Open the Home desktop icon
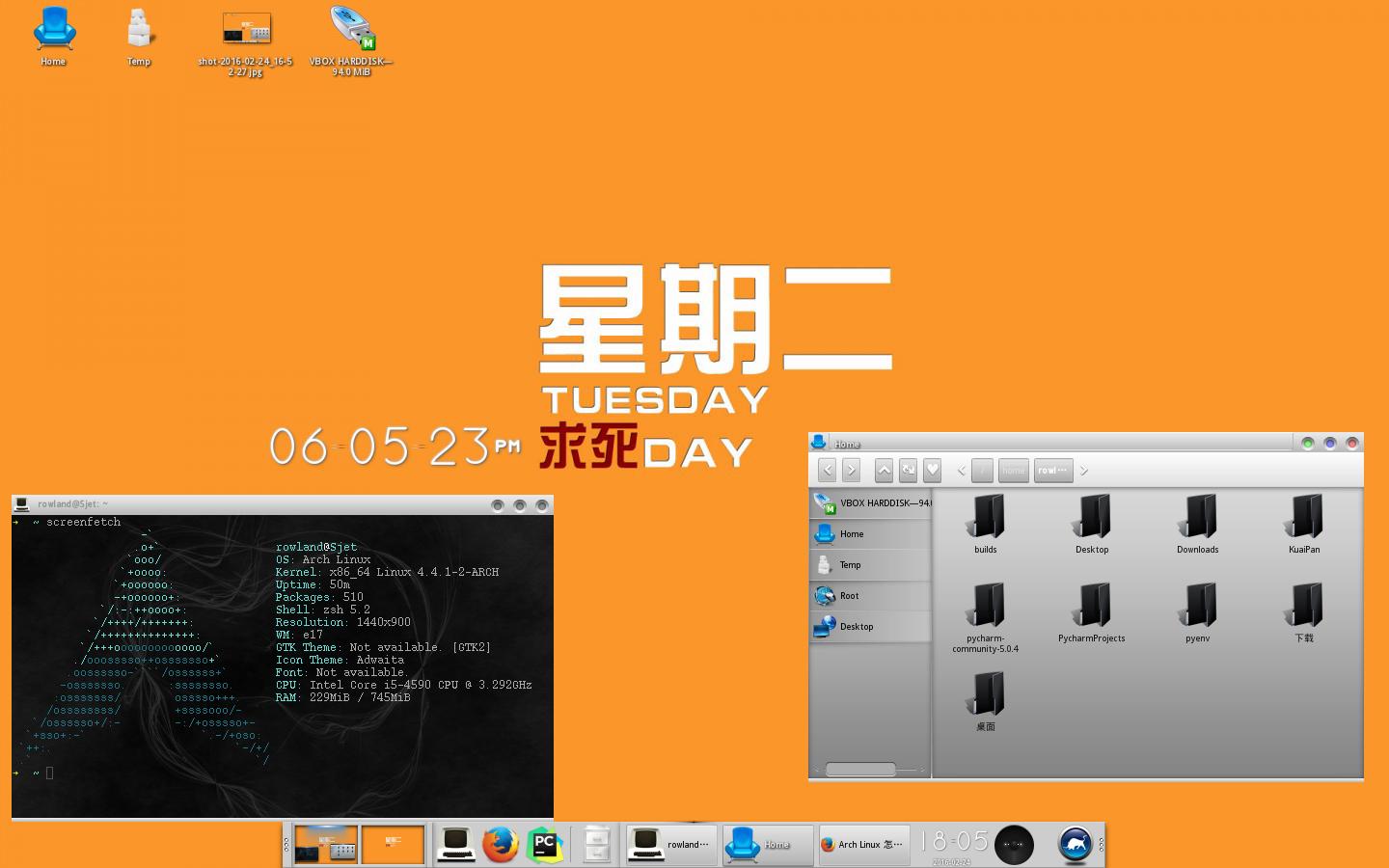Viewport: 1389px width, 868px height. 53,36
